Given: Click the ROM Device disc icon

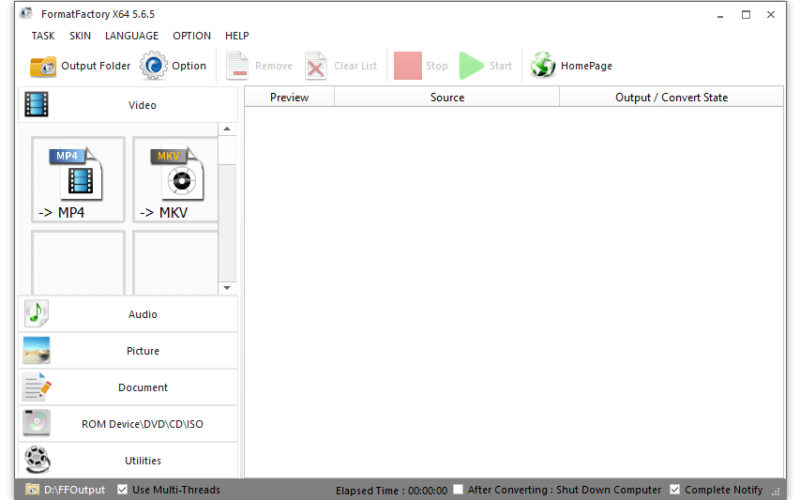Looking at the screenshot, I should [36, 423].
